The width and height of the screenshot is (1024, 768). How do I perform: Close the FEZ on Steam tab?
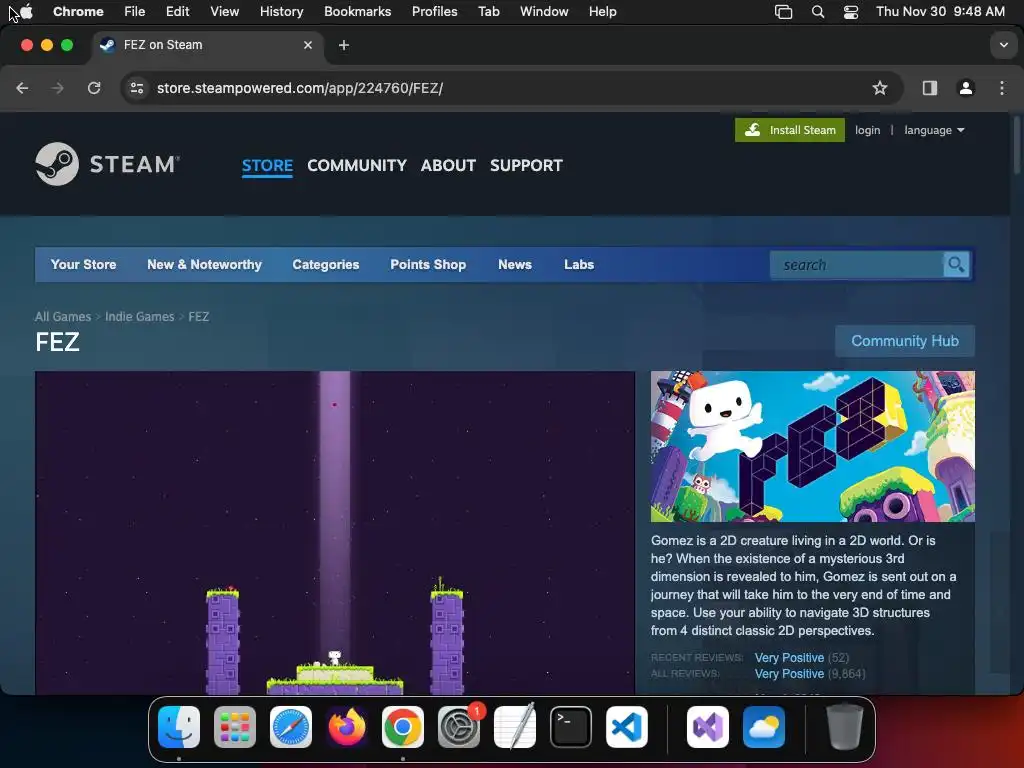coord(308,45)
